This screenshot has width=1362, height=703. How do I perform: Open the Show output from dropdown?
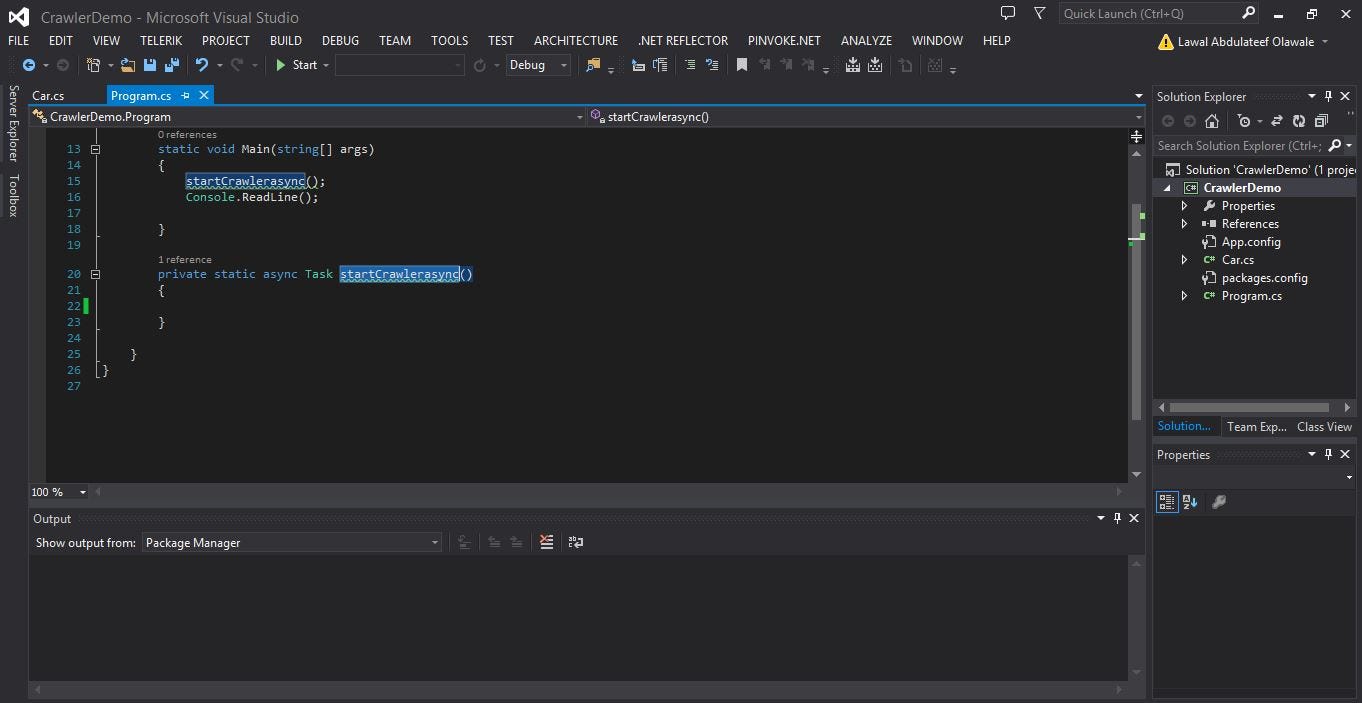[434, 542]
